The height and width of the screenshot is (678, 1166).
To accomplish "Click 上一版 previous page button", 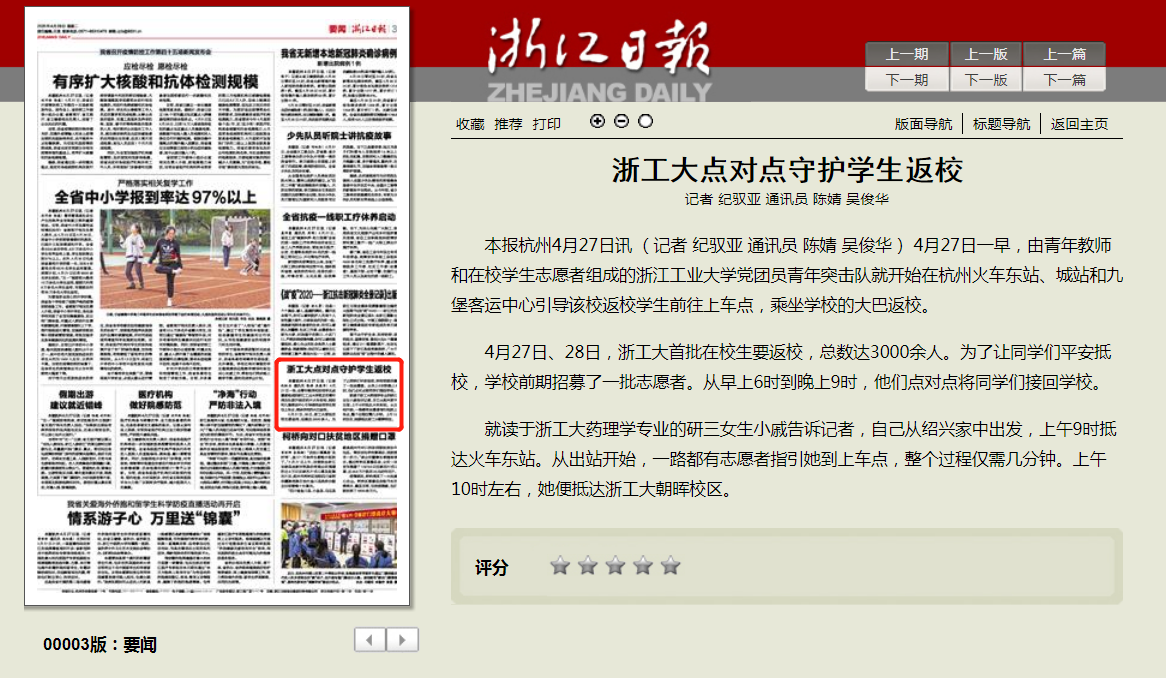I will [x=986, y=54].
